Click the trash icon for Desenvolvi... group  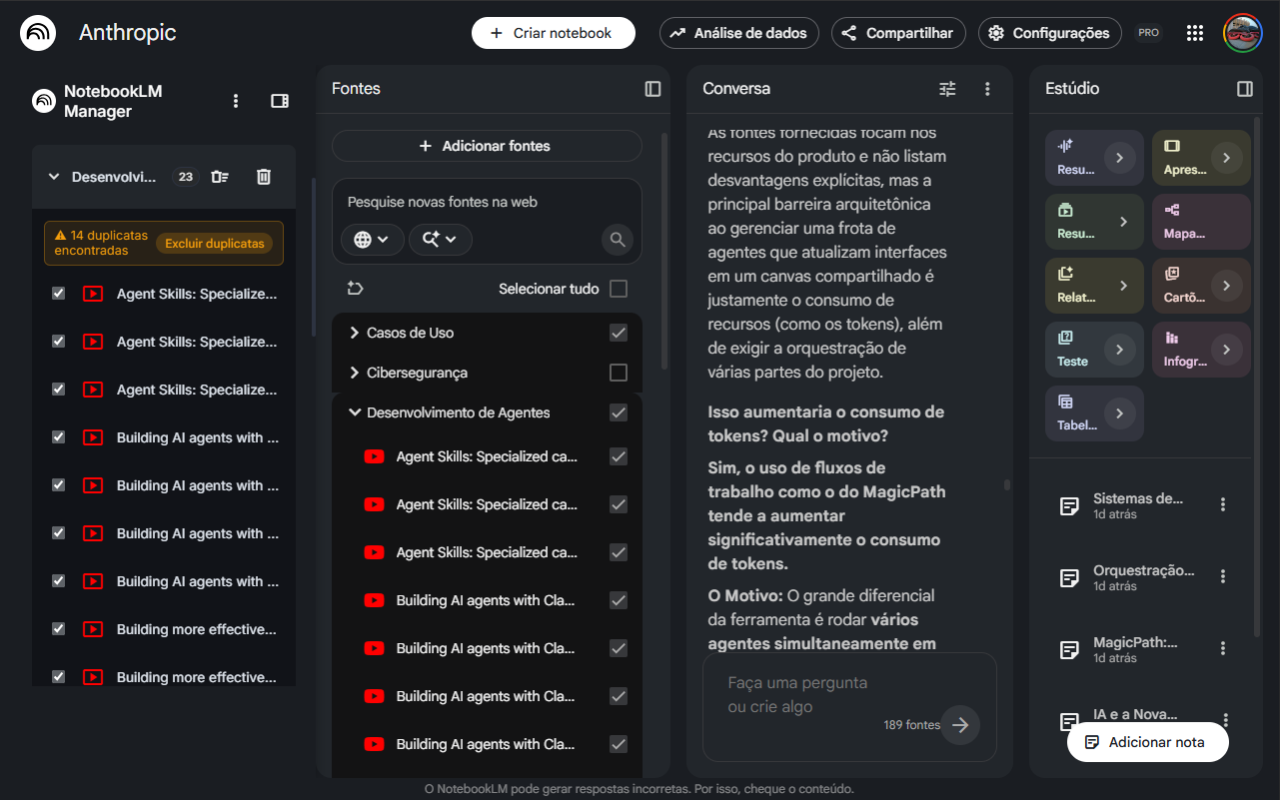(264, 177)
